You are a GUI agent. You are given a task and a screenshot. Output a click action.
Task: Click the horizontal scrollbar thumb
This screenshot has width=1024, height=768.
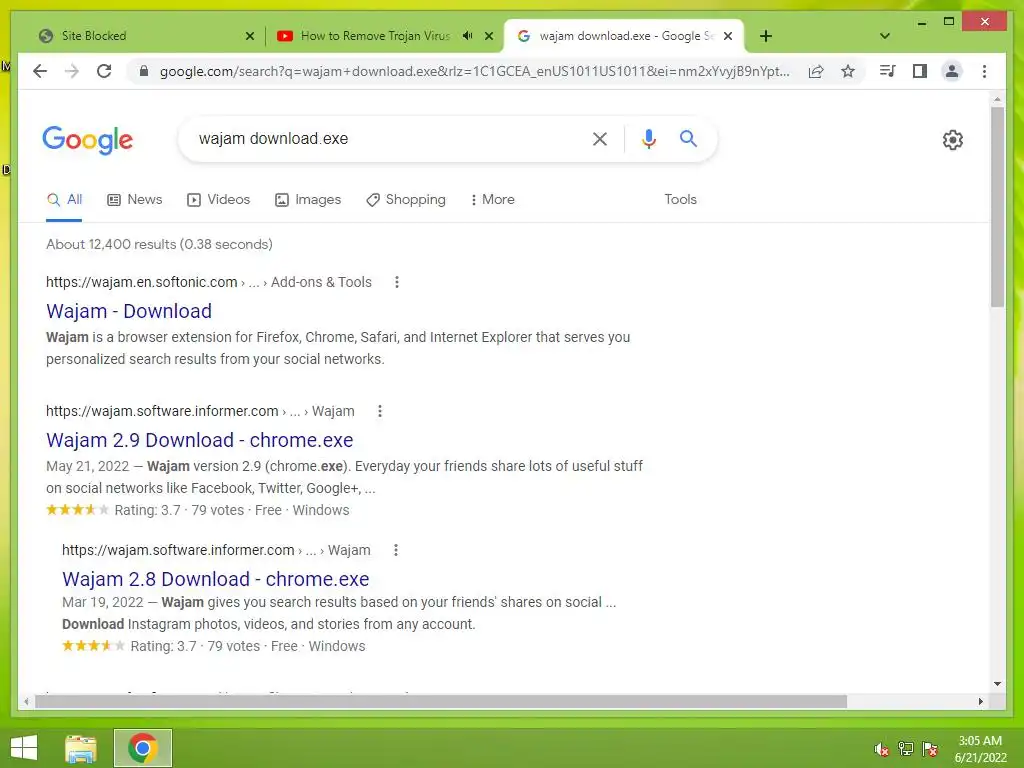click(x=441, y=701)
